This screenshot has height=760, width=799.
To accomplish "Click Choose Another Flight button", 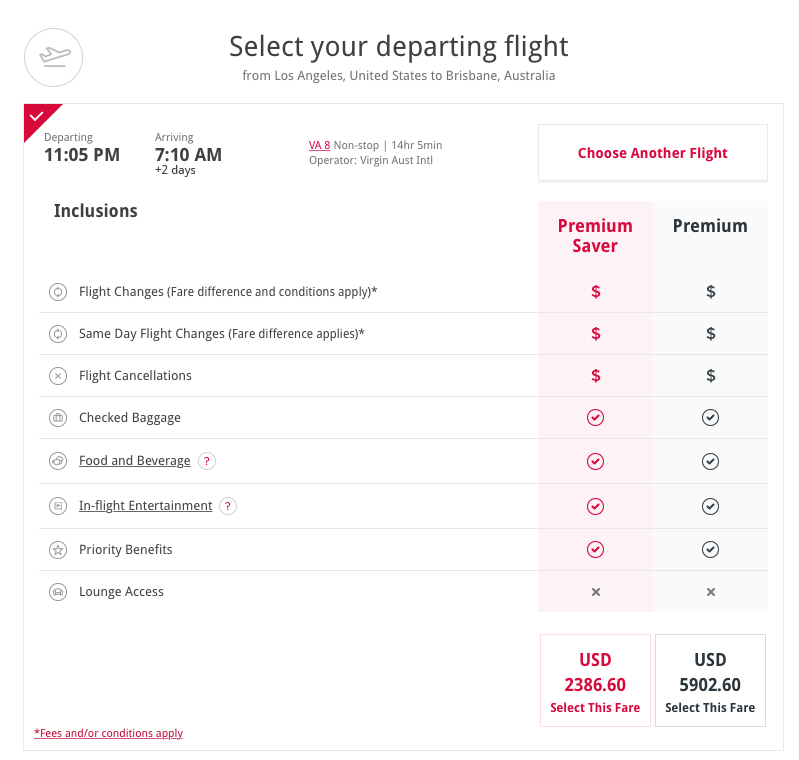I will click(653, 153).
